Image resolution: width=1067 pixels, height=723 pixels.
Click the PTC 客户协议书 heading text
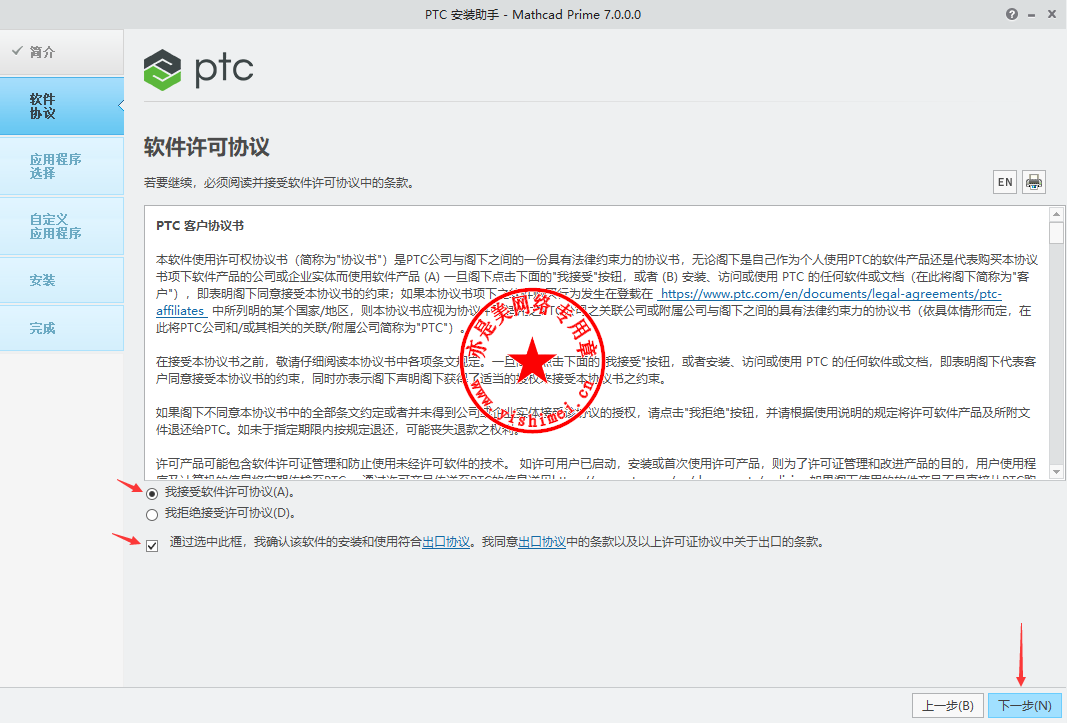pos(200,226)
